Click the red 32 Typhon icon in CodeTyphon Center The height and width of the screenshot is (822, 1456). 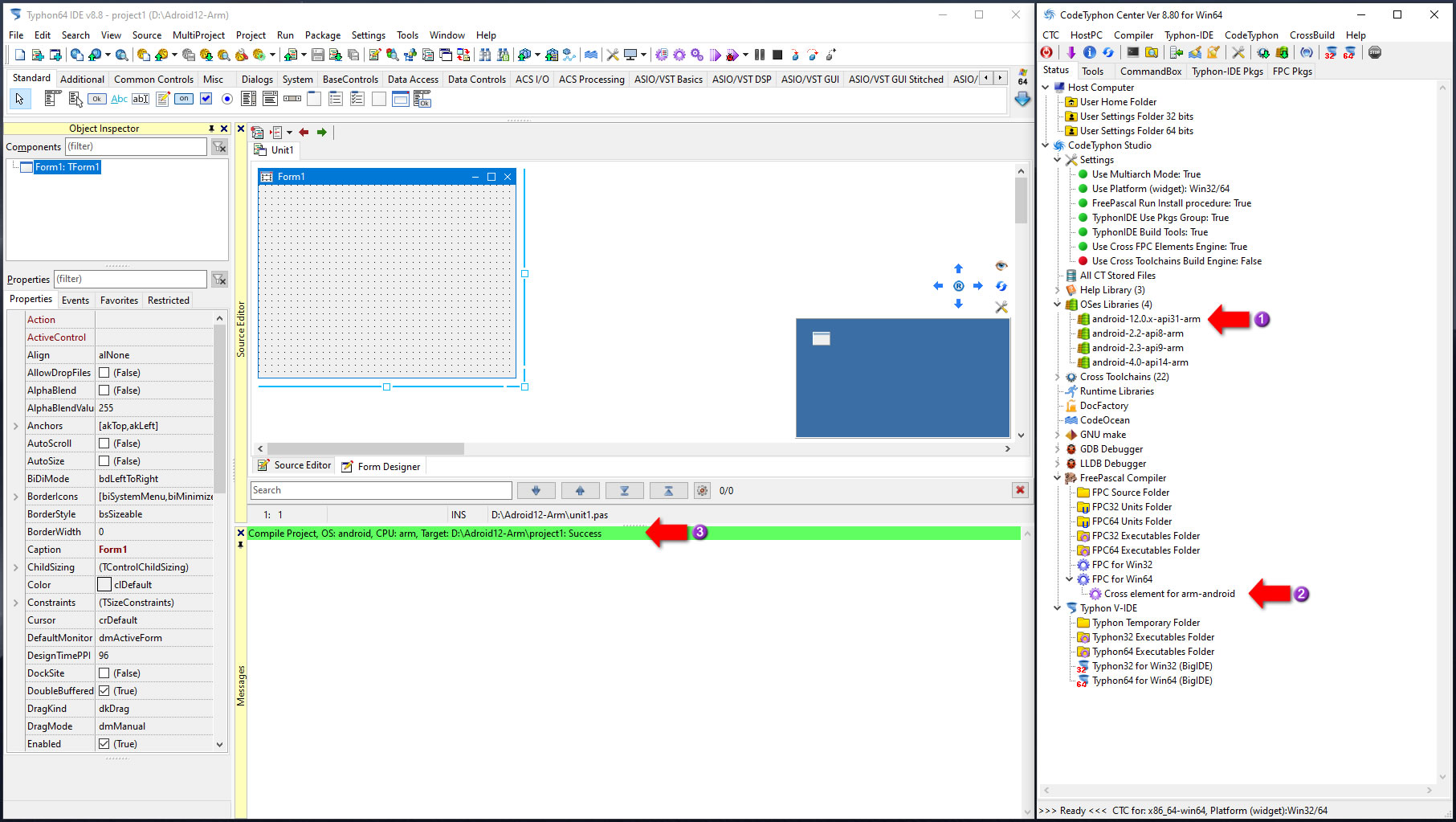click(1331, 52)
